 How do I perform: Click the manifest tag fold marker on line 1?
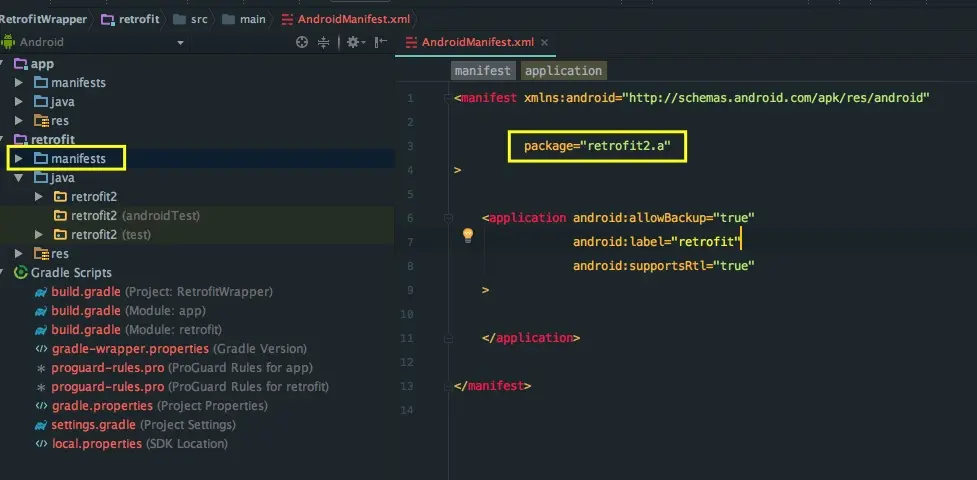[x=448, y=98]
